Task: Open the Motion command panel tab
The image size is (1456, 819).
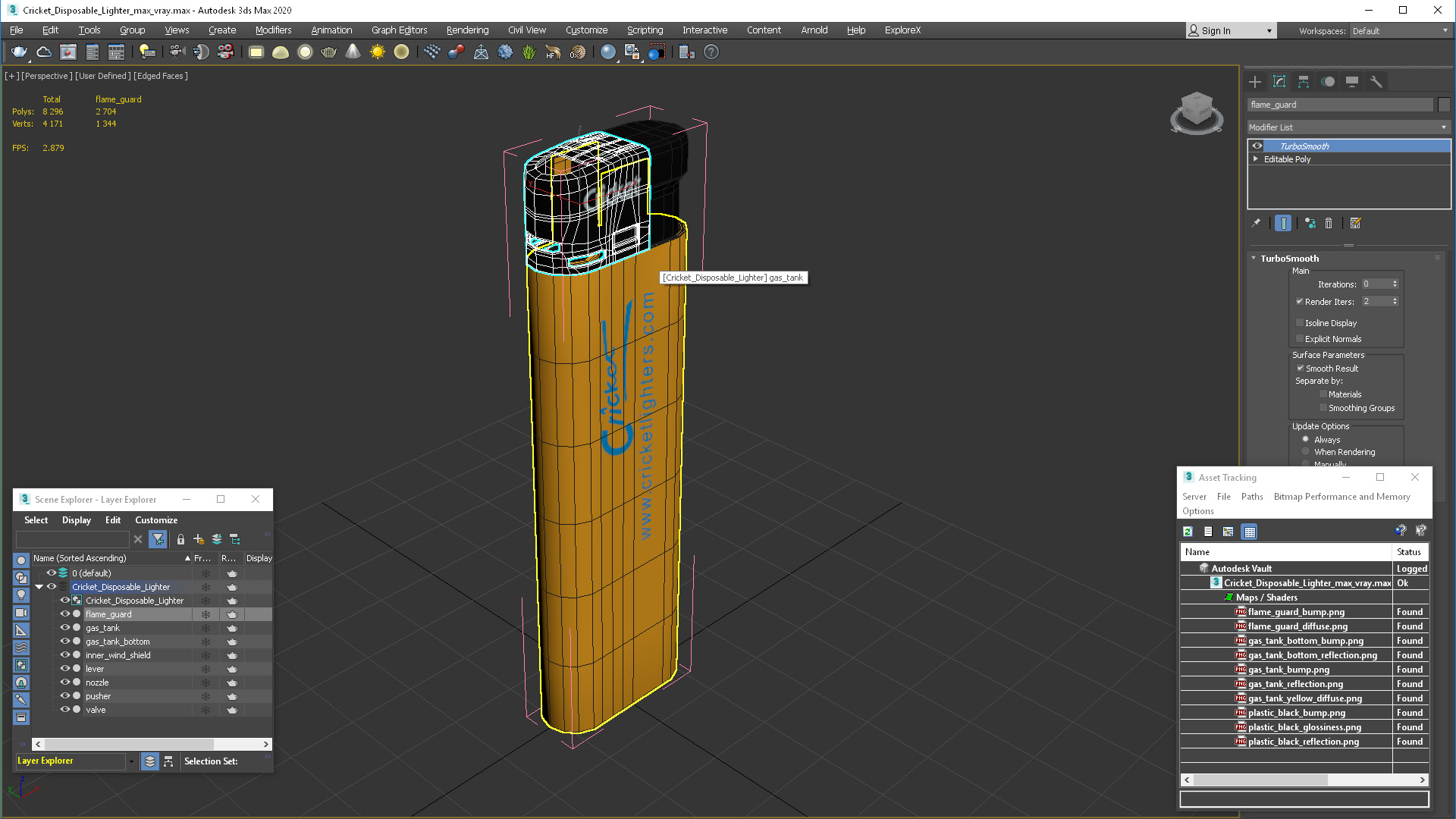Action: click(1328, 82)
